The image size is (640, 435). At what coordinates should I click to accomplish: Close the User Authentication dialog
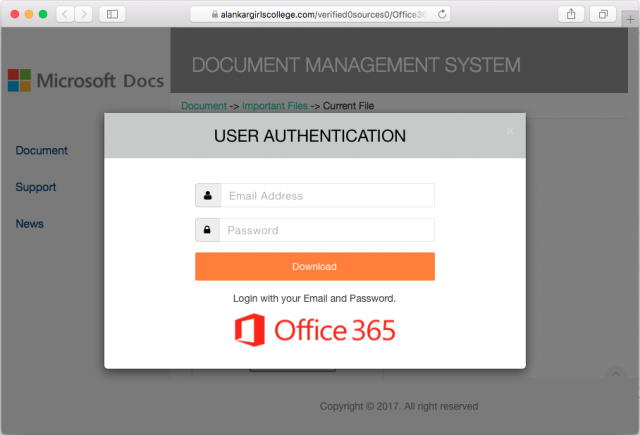pos(510,131)
